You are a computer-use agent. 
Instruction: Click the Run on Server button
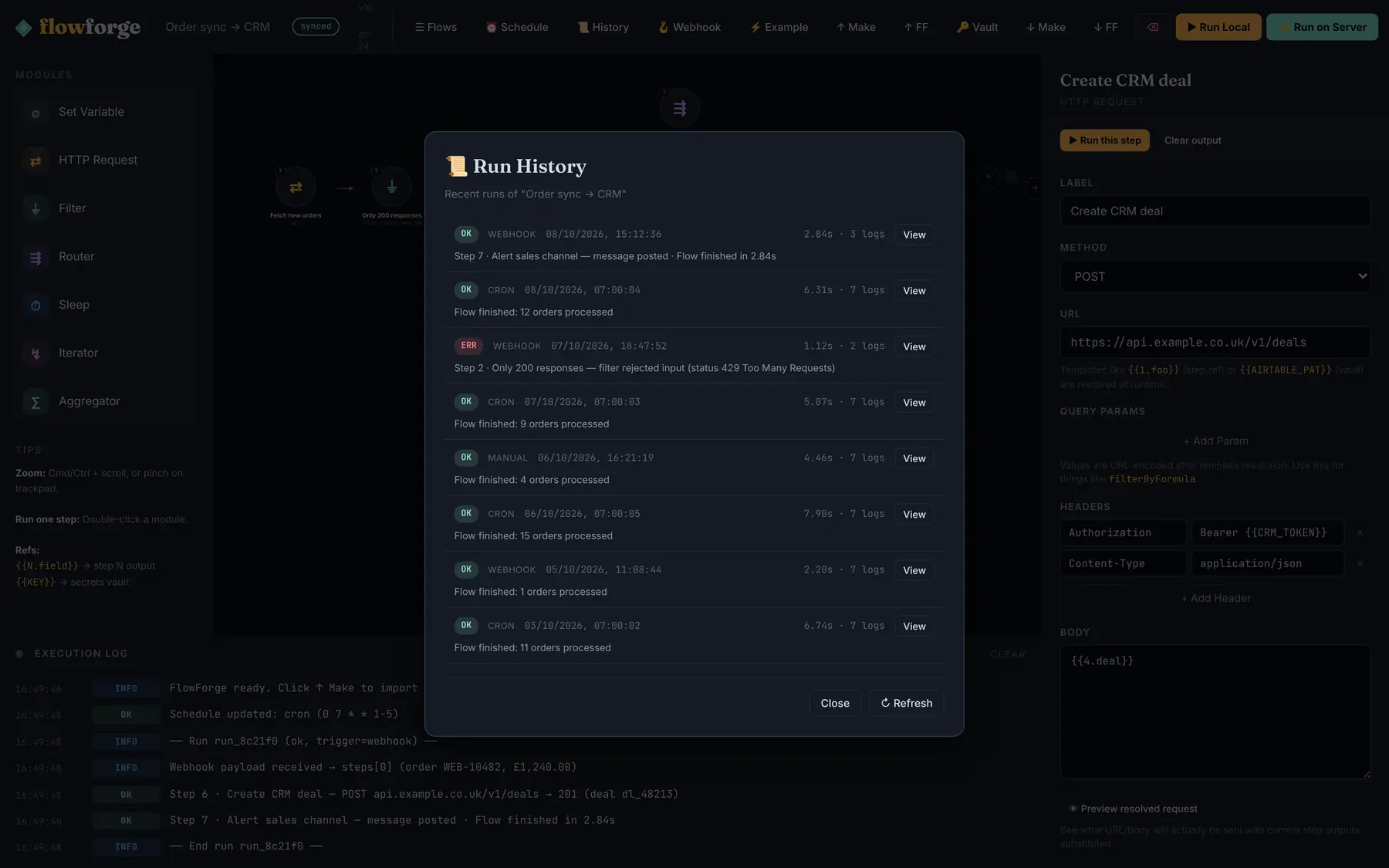point(1322,27)
